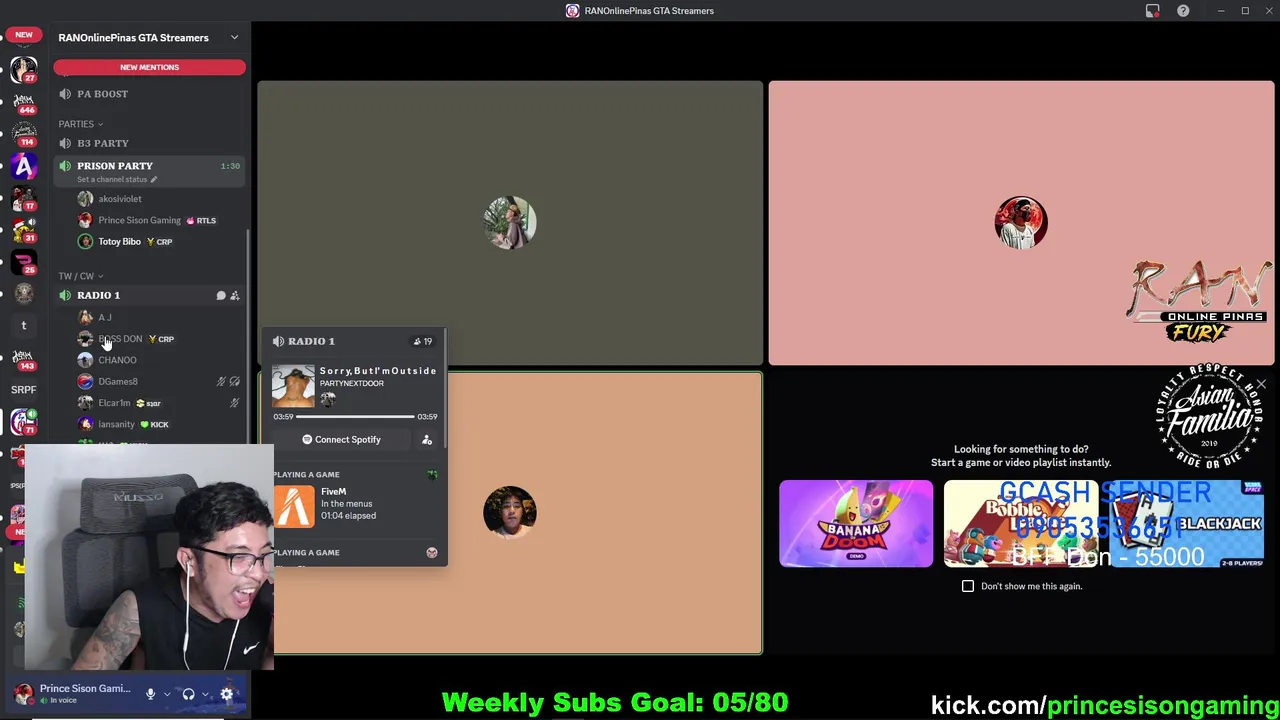The width and height of the screenshot is (1280, 720).
Task: Open the server with the 143 badge
Action: (x=23, y=357)
